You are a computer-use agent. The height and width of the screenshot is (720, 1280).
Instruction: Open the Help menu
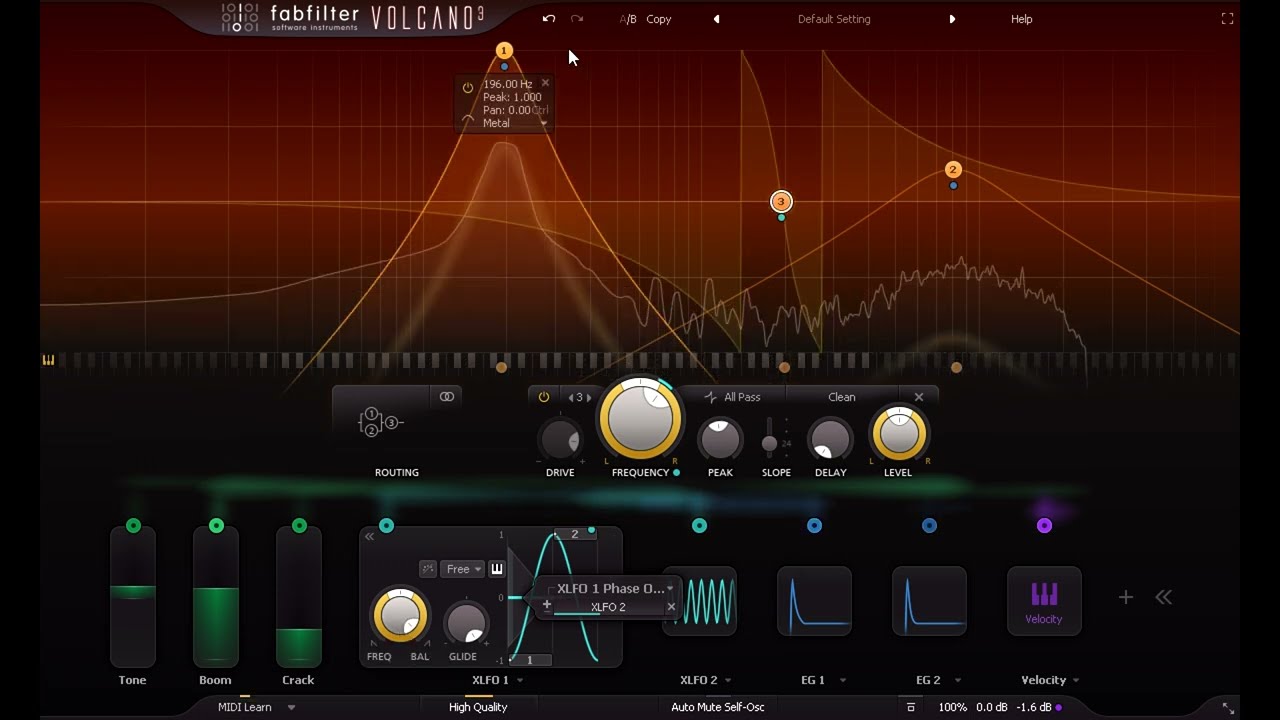[1021, 19]
